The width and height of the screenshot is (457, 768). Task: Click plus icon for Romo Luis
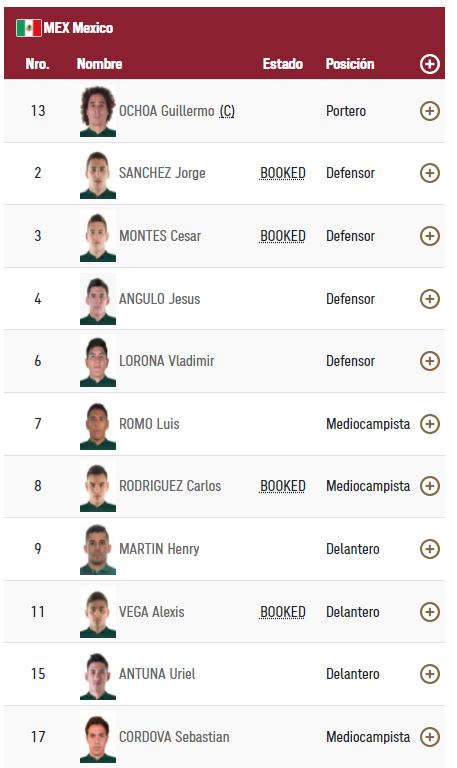click(430, 424)
